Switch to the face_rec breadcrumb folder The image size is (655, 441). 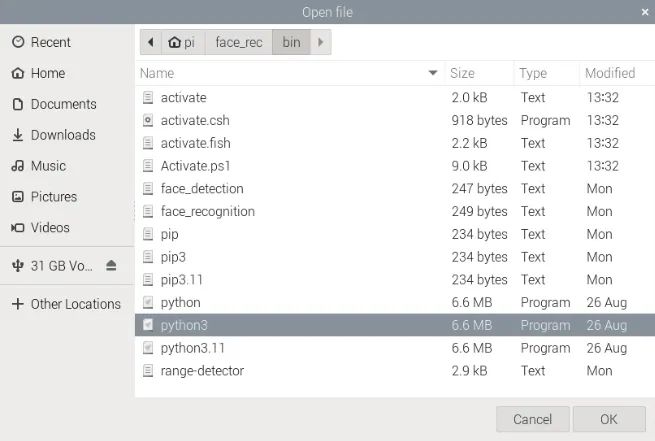click(239, 42)
